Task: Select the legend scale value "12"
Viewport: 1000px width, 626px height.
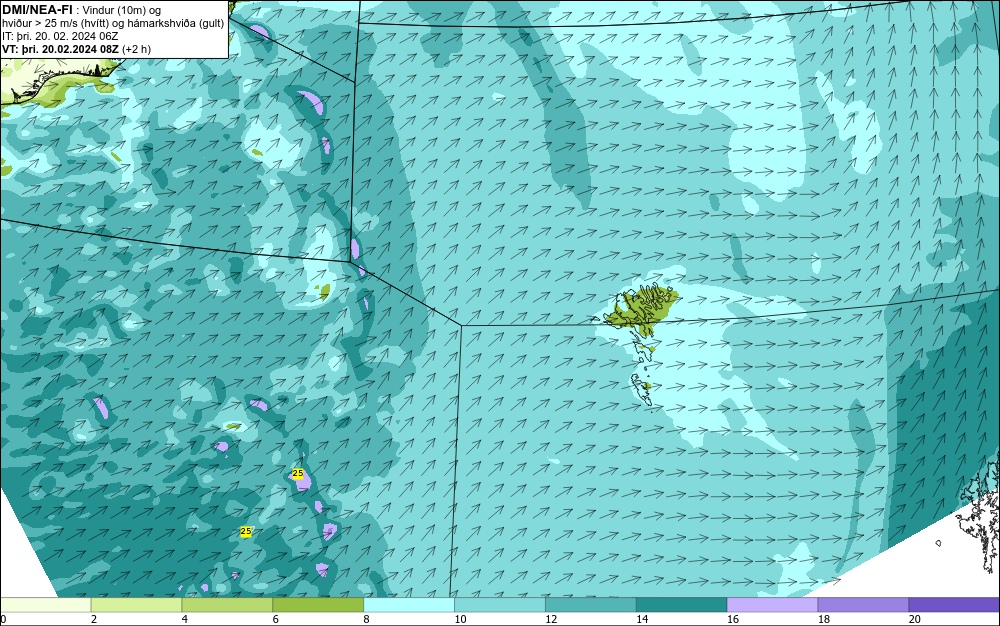Action: click(551, 619)
